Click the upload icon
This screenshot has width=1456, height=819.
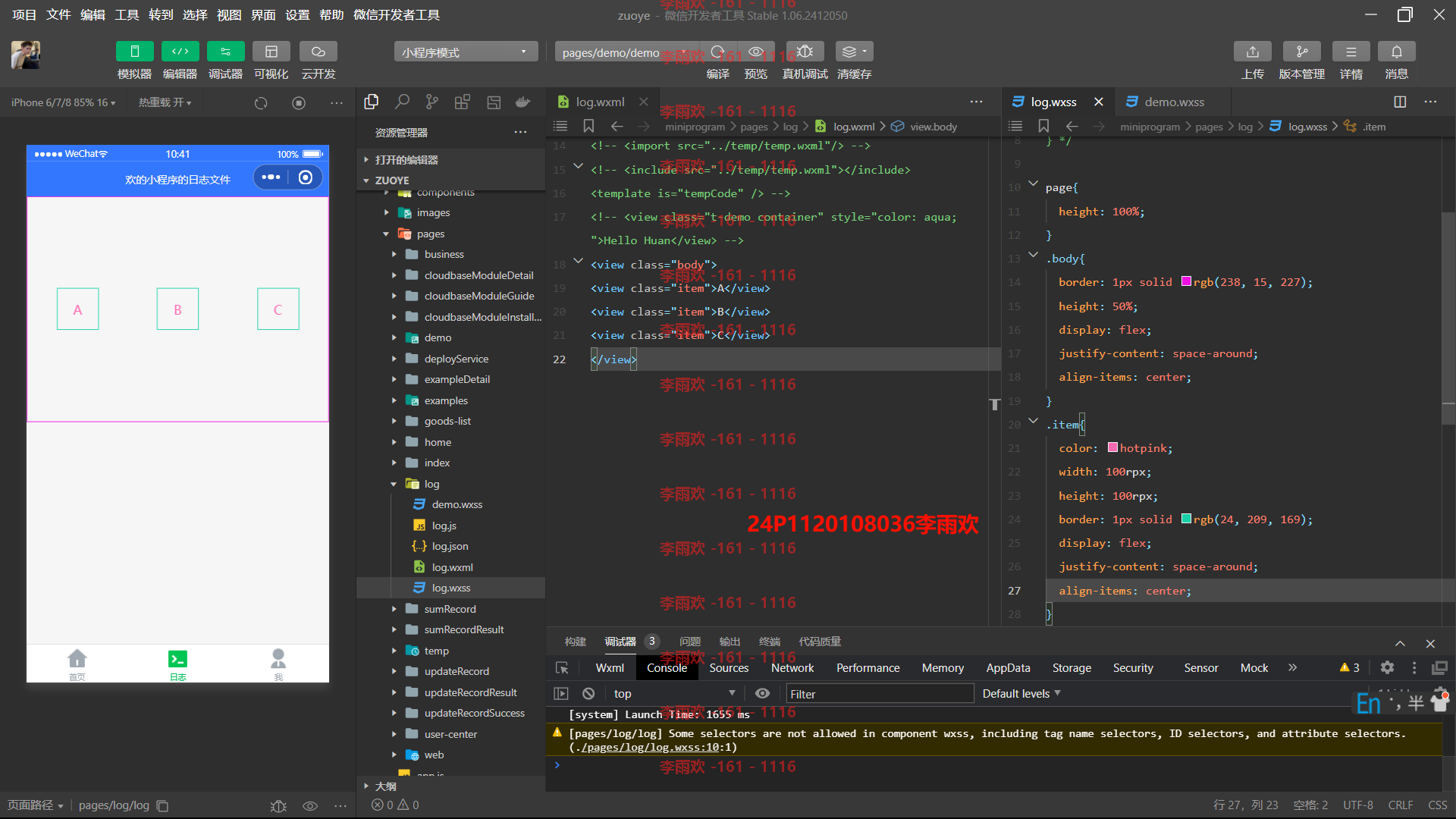(x=1253, y=52)
